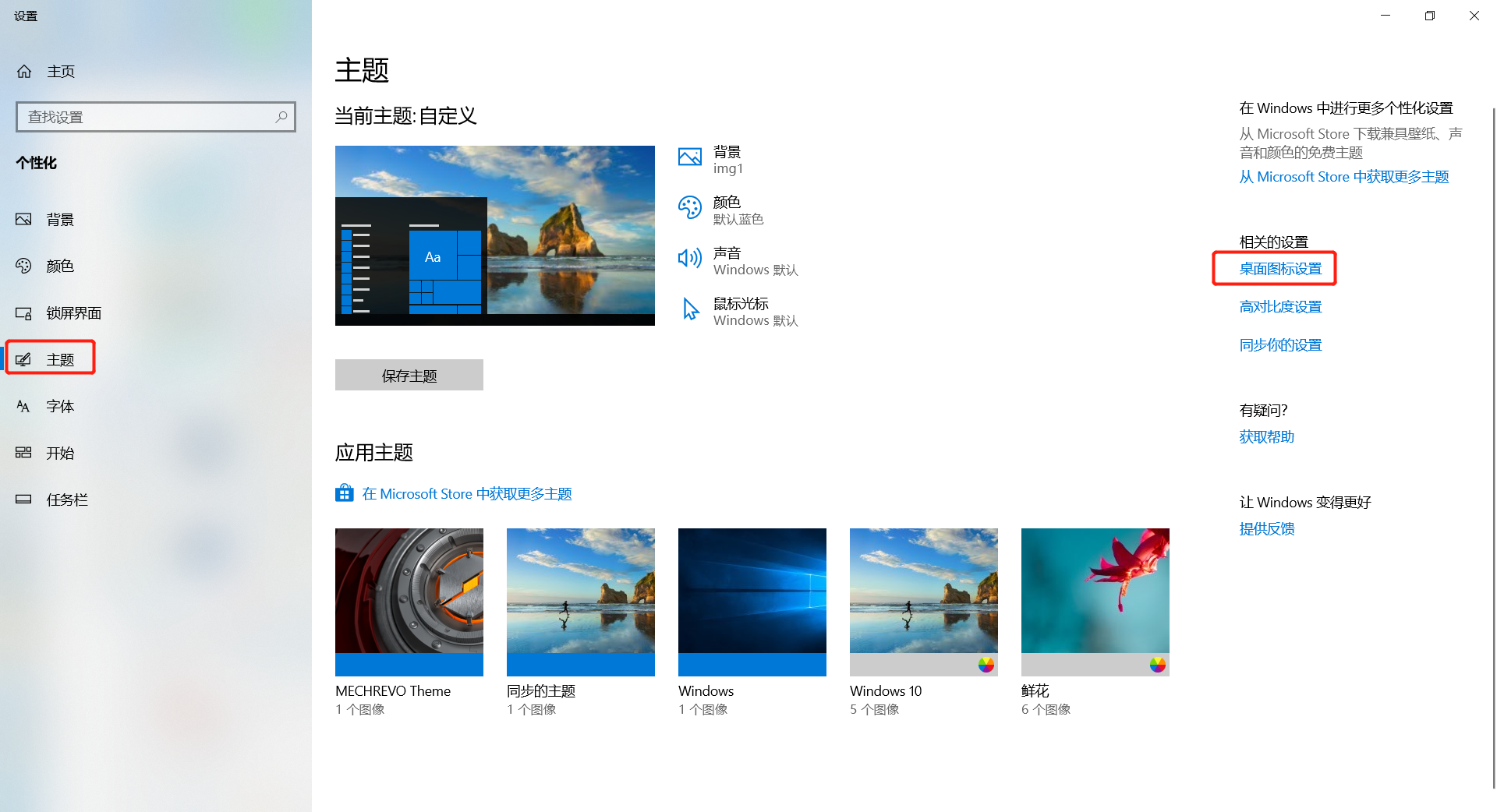Click the magnifier icon in the search box
Viewport: 1497px width, 812px height.
(281, 116)
